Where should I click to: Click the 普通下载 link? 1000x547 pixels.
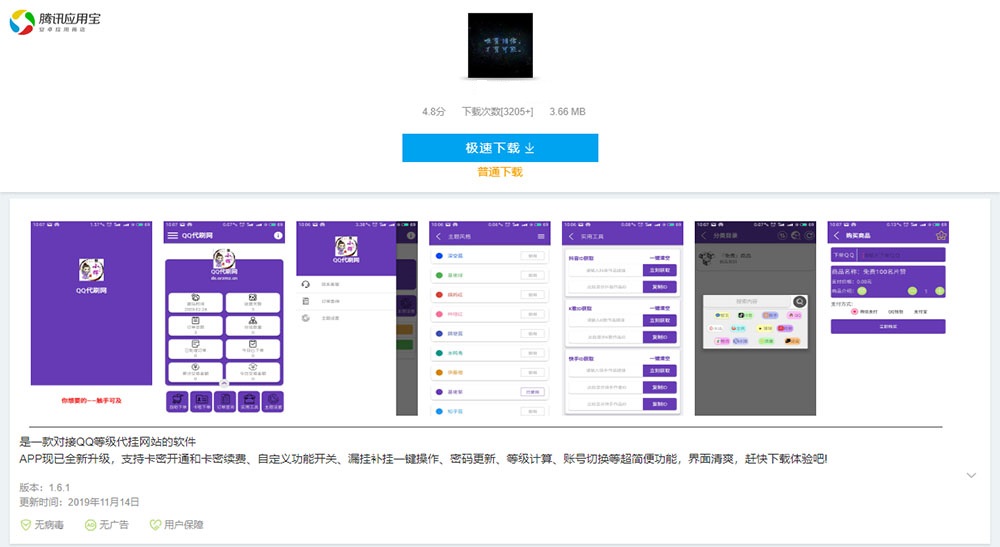click(500, 172)
